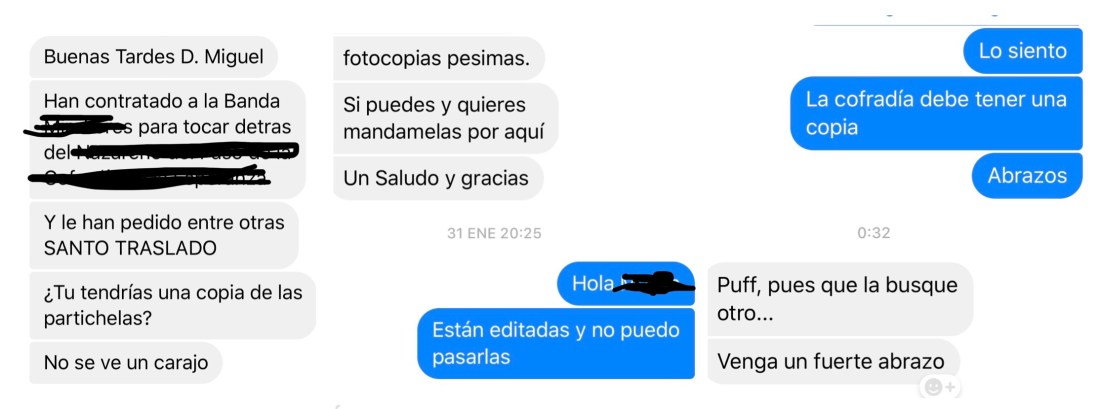The height and width of the screenshot is (409, 1100).
Task: Click the '31 ENE 20:25' timestamp
Action: click(x=494, y=234)
